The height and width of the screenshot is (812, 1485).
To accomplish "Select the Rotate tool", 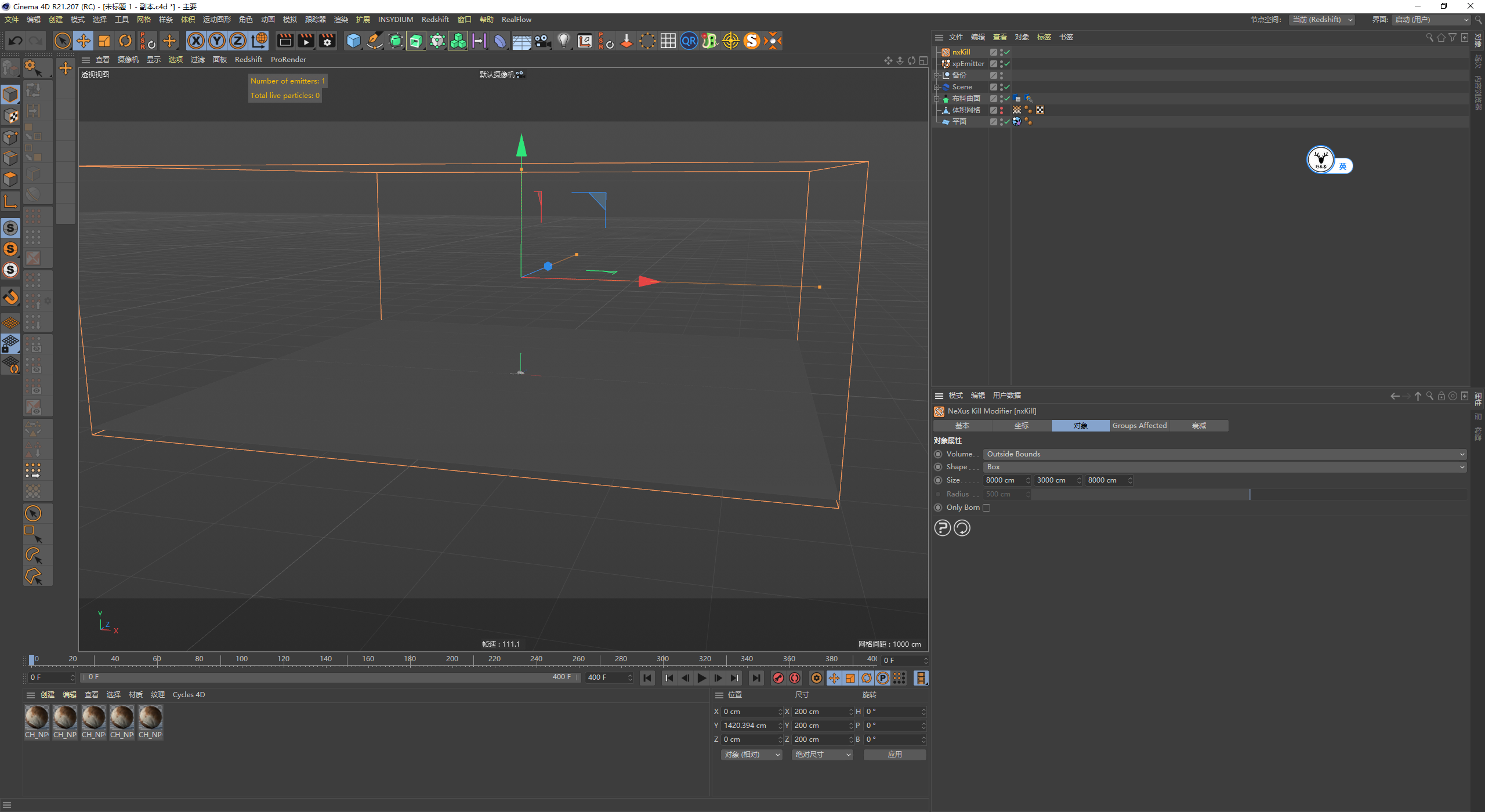I will point(125,41).
